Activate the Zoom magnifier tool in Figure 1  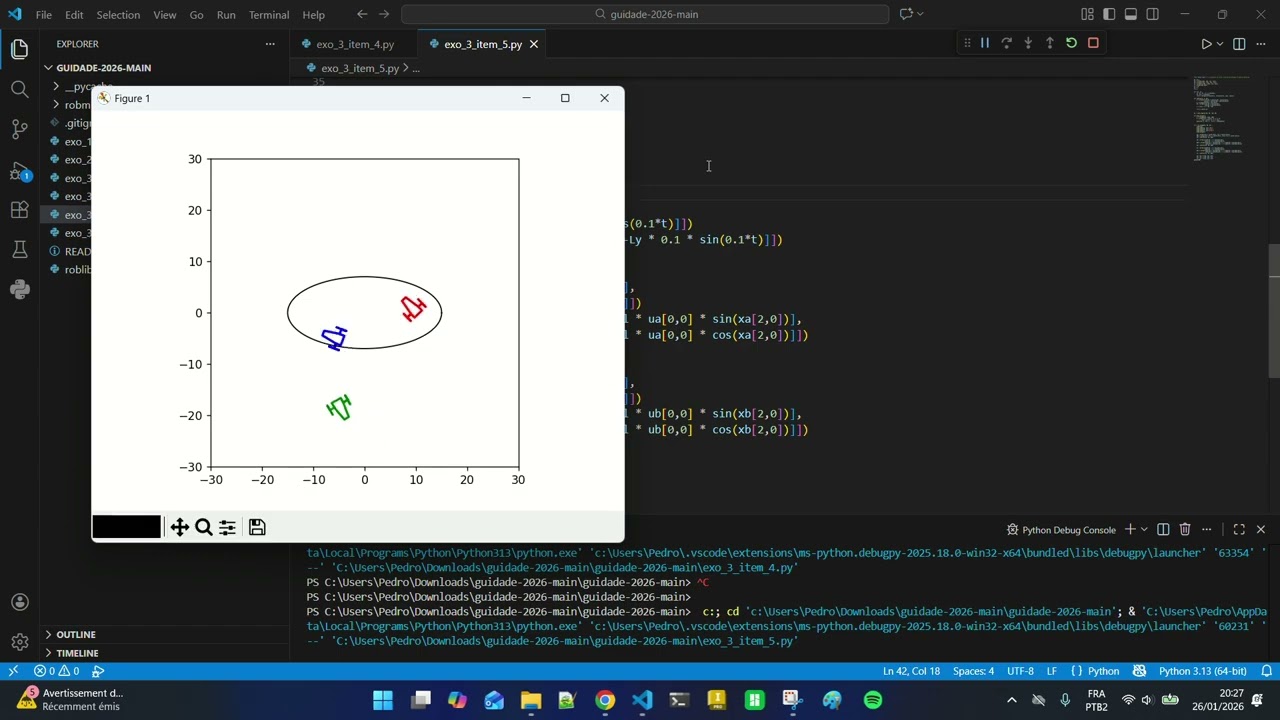(x=203, y=527)
